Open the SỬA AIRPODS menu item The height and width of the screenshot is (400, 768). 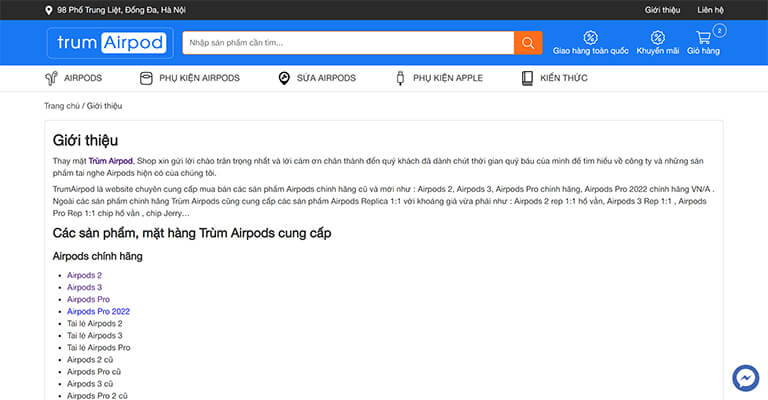(x=326, y=78)
